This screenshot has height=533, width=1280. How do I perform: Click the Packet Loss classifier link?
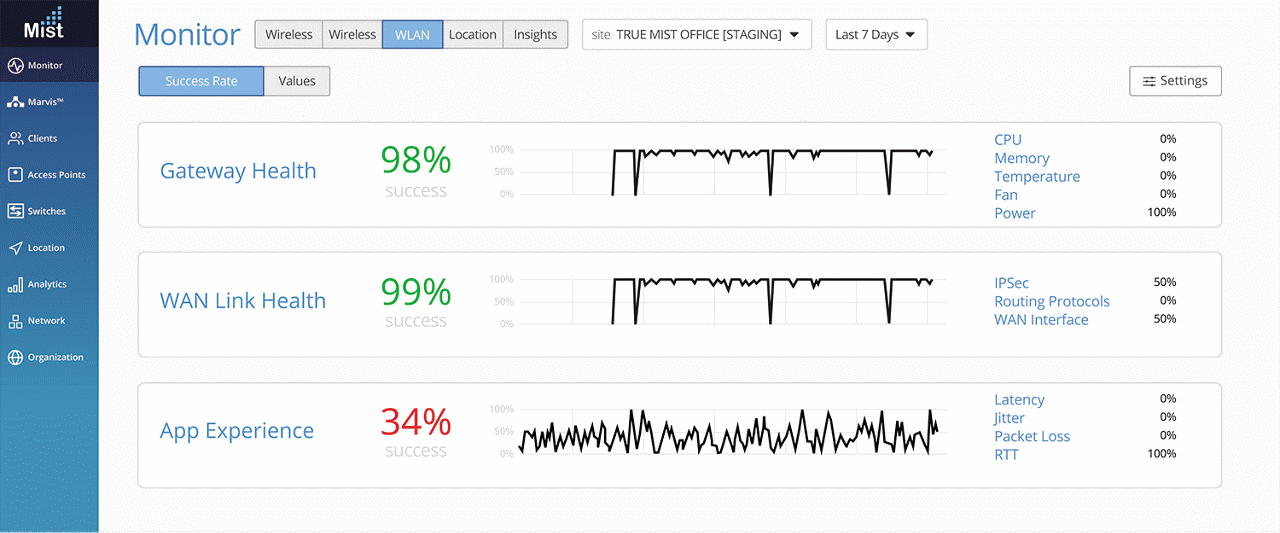(x=1032, y=436)
